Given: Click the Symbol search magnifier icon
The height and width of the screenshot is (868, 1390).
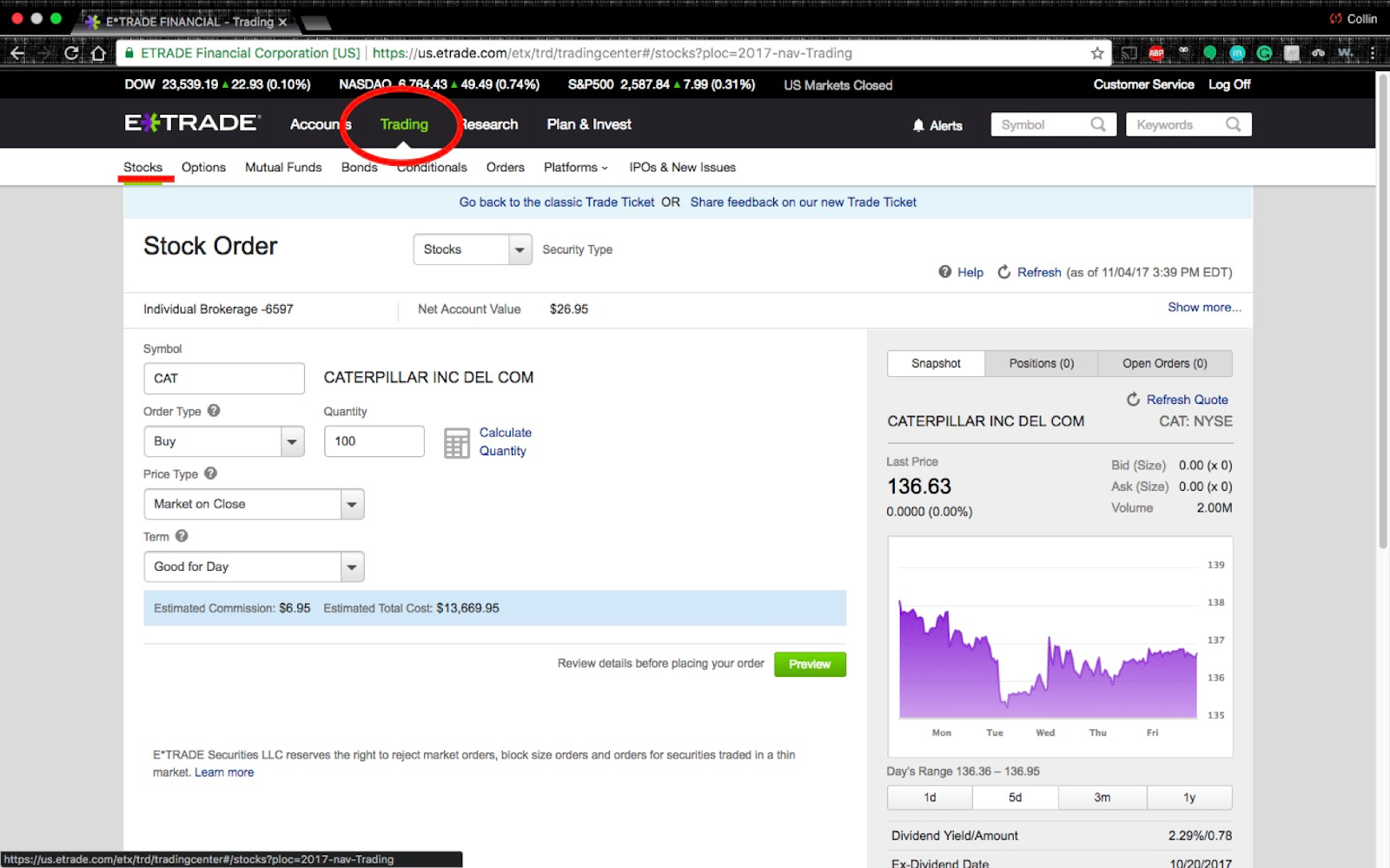Looking at the screenshot, I should click(1098, 124).
